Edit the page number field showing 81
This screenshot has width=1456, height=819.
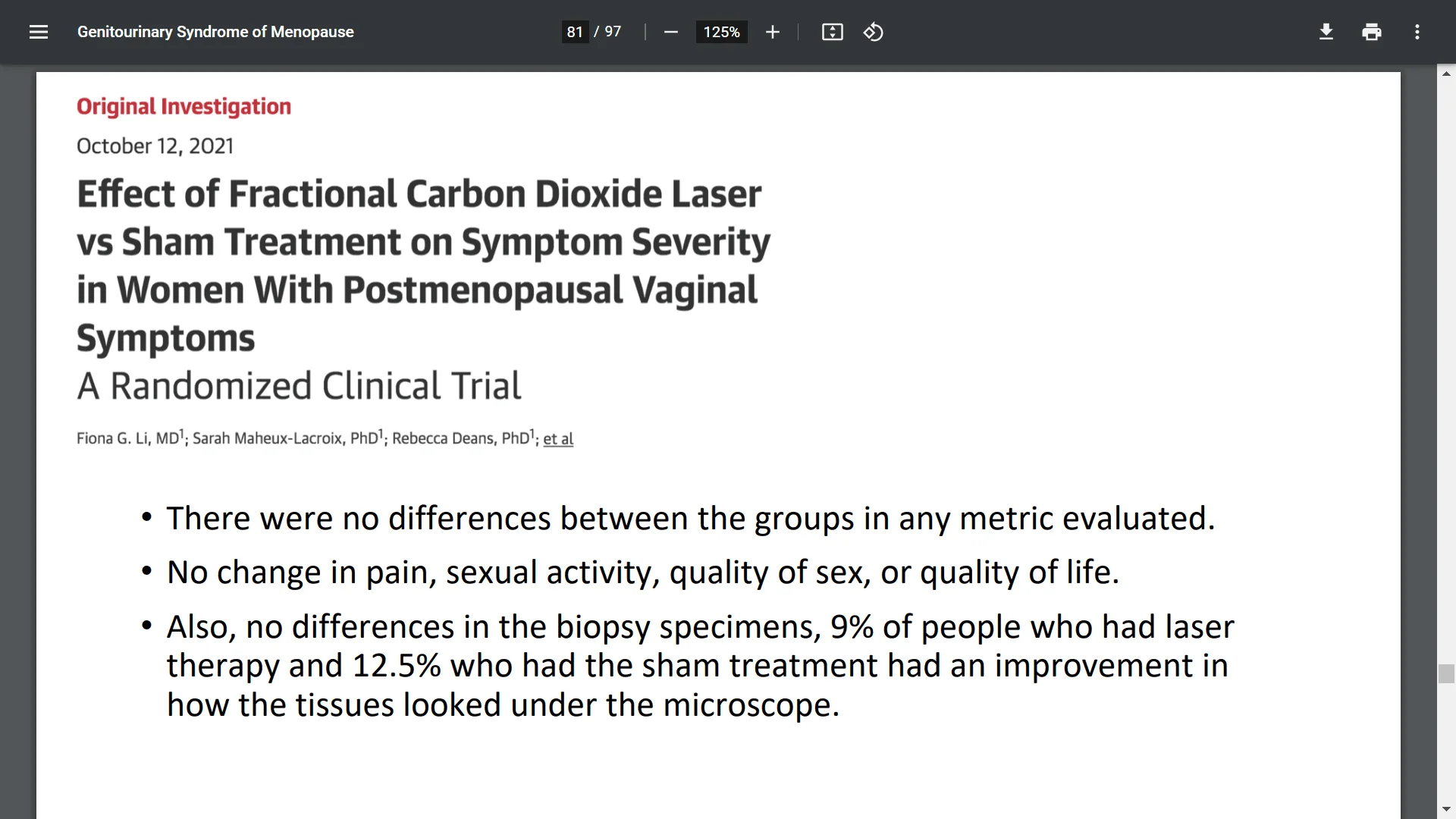(575, 32)
